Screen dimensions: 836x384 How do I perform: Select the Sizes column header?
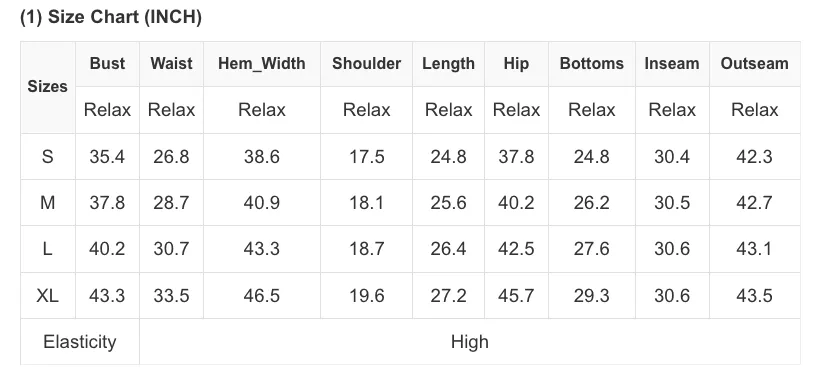click(47, 86)
